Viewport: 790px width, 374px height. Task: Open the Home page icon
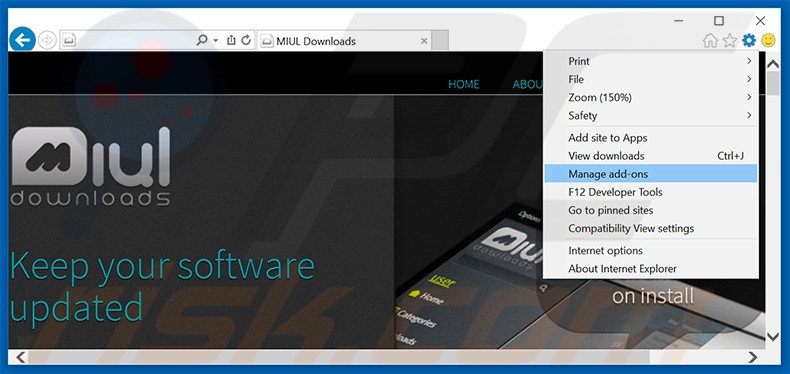[710, 40]
